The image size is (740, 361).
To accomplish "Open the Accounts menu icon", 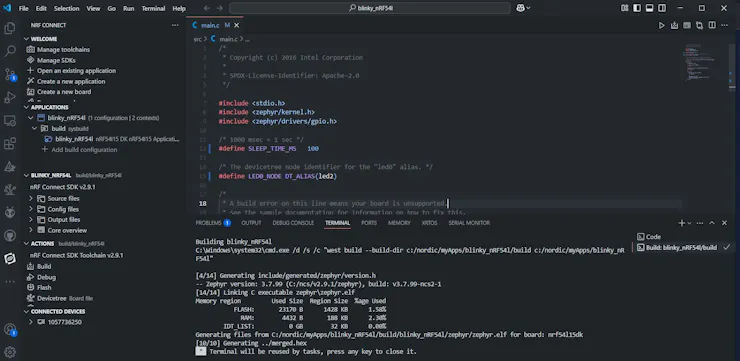I will click(9, 329).
